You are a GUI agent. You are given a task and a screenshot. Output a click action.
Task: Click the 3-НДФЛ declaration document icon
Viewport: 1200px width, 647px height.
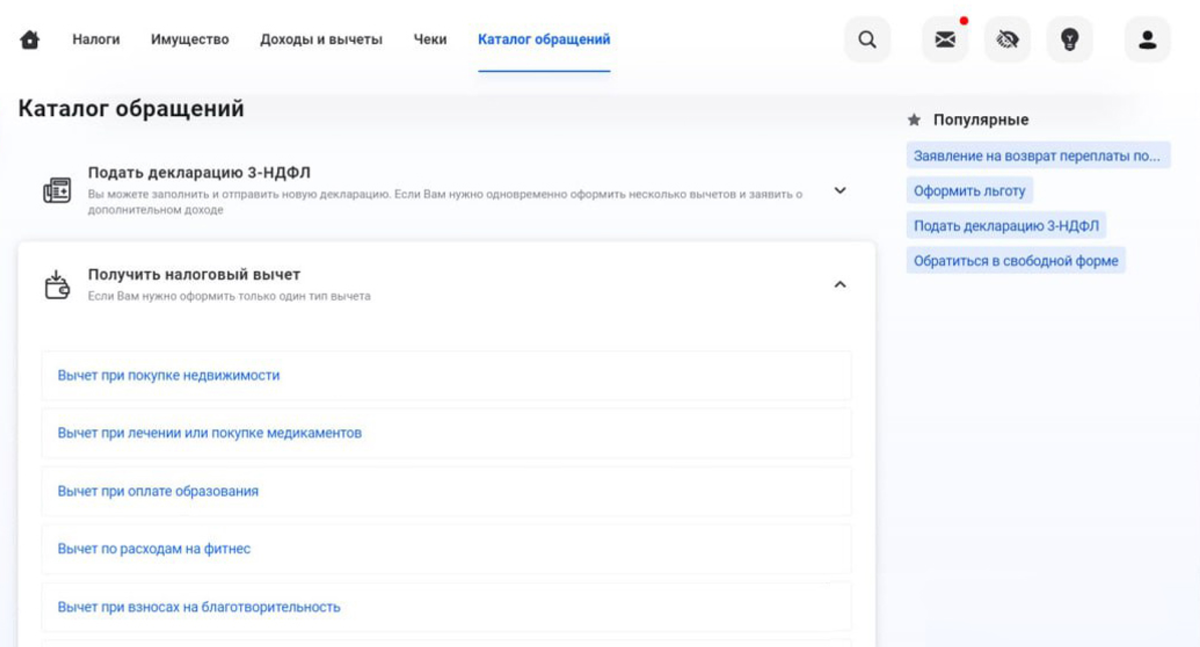[57, 191]
